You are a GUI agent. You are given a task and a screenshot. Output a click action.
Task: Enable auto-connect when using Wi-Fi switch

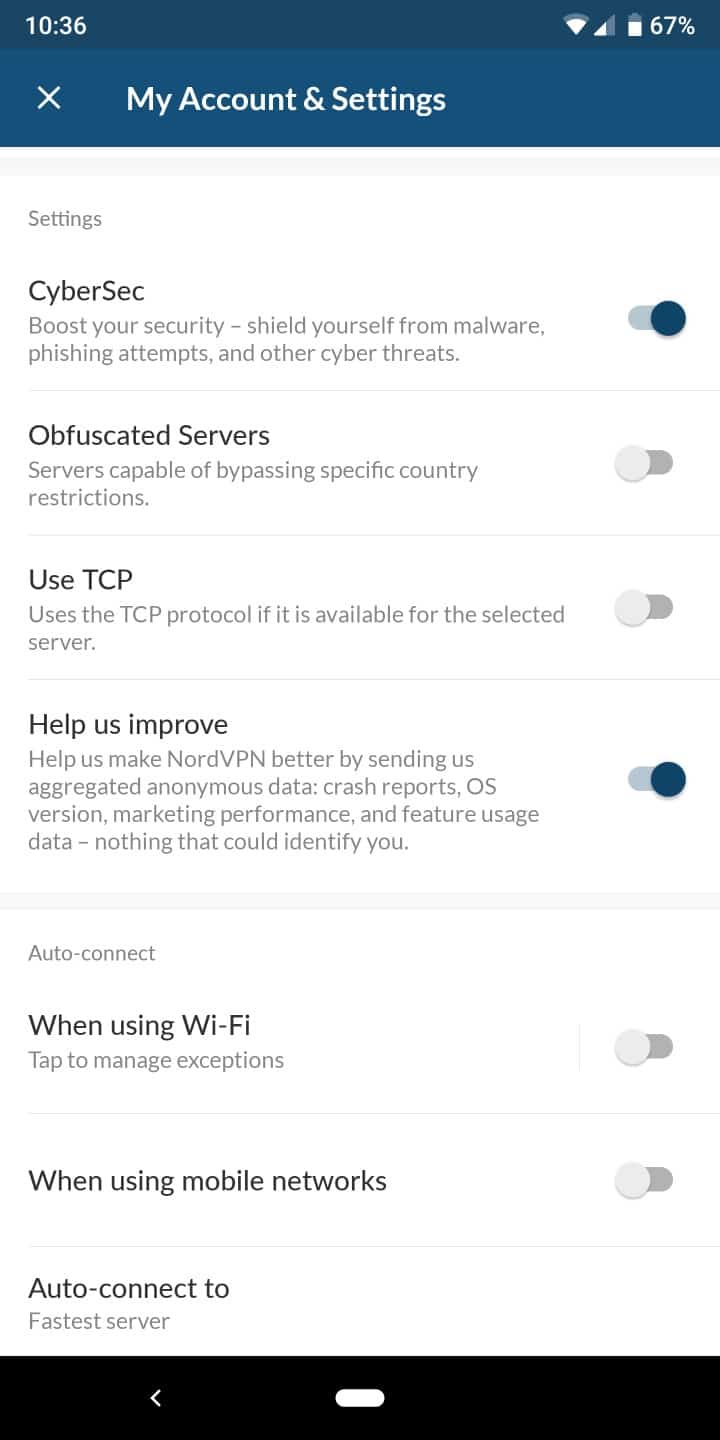644,1047
